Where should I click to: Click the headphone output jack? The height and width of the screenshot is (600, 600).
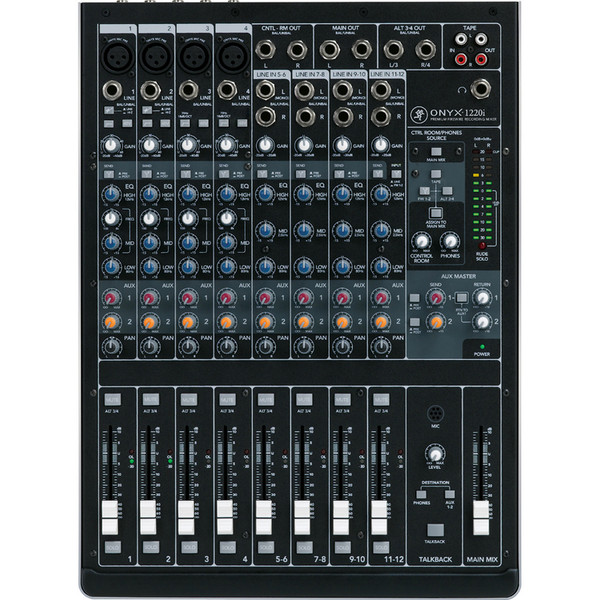480,89
